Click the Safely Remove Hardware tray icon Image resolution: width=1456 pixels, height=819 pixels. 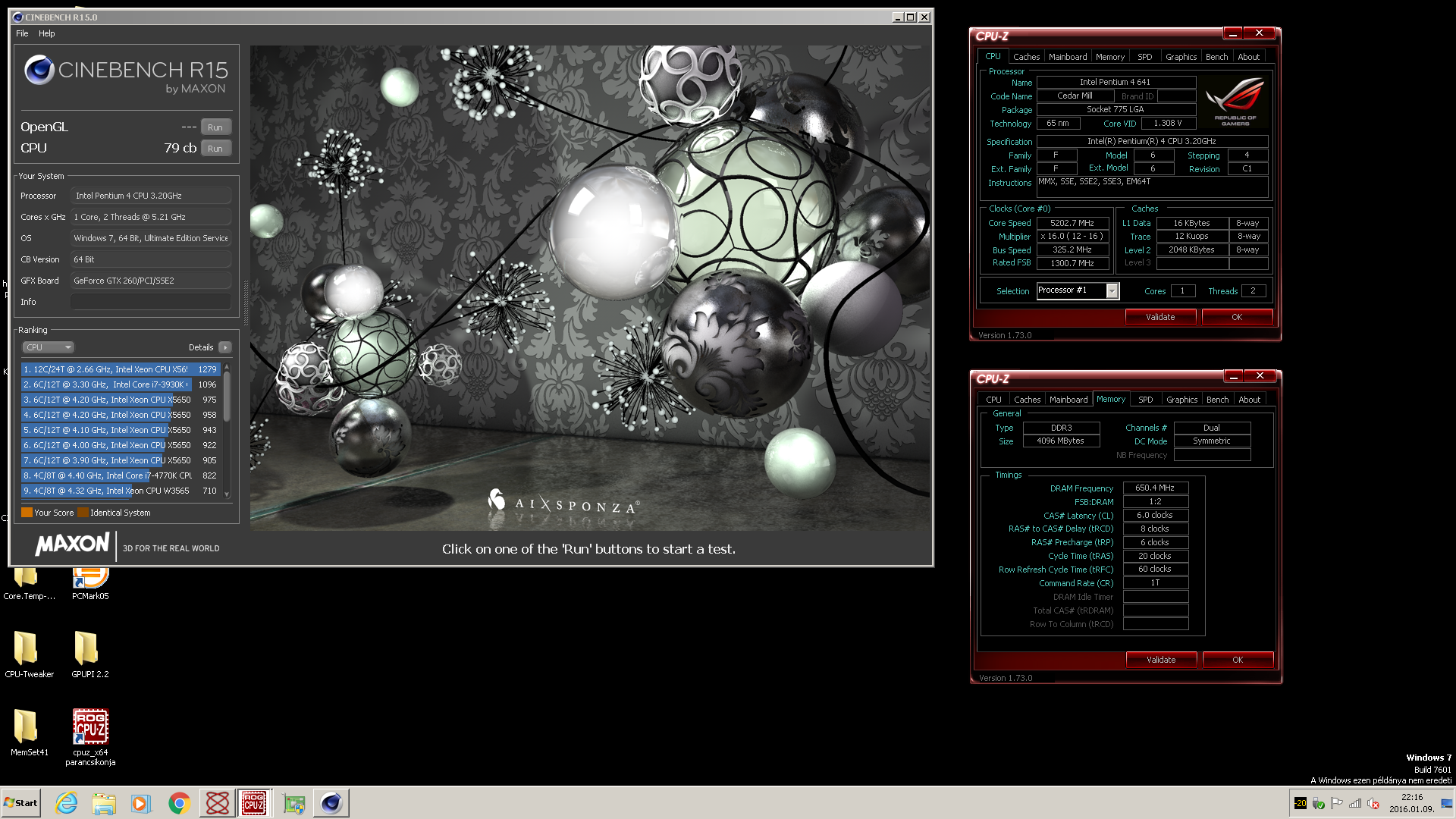coord(1319,803)
